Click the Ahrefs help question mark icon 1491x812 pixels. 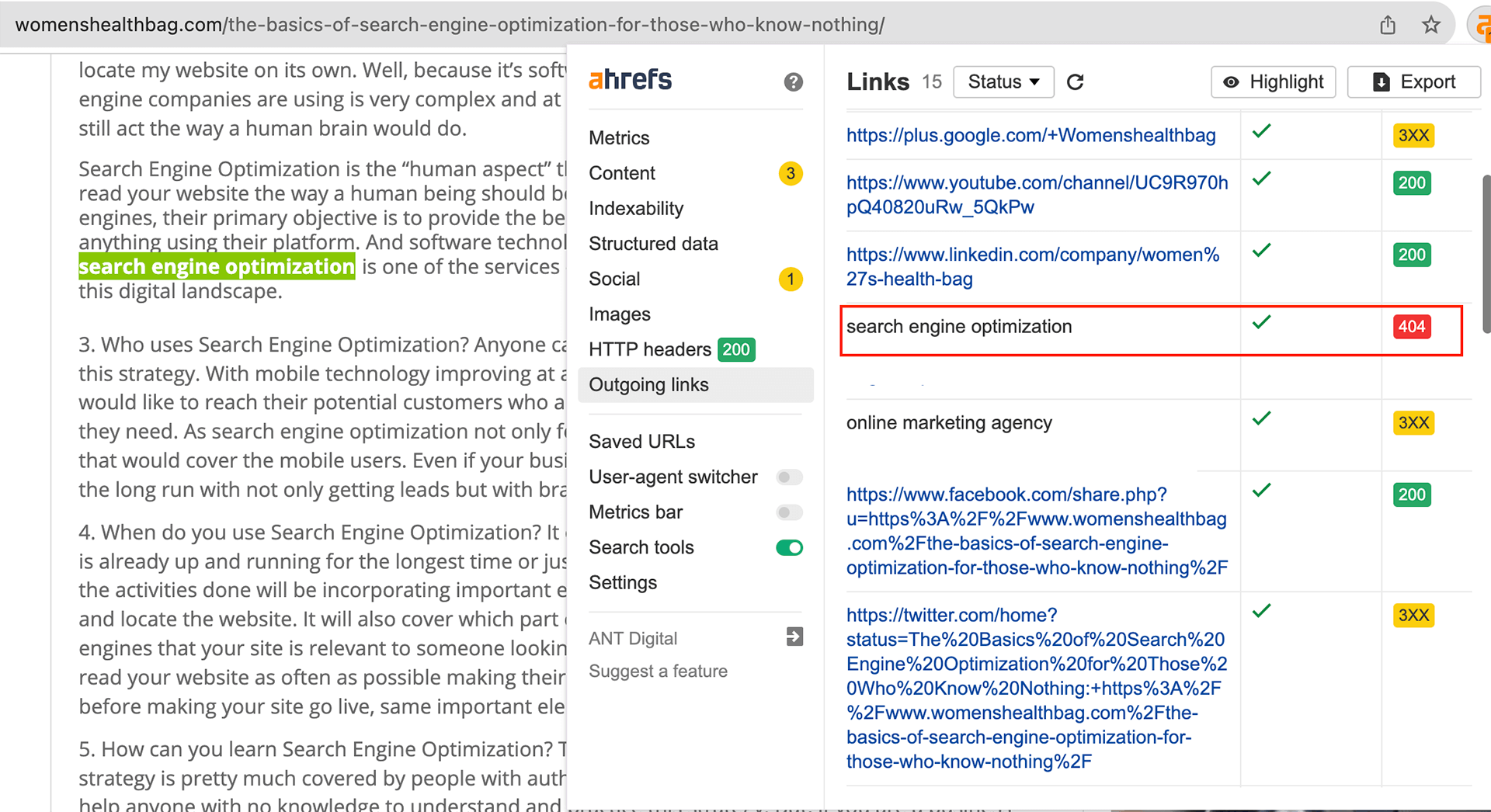click(x=793, y=82)
